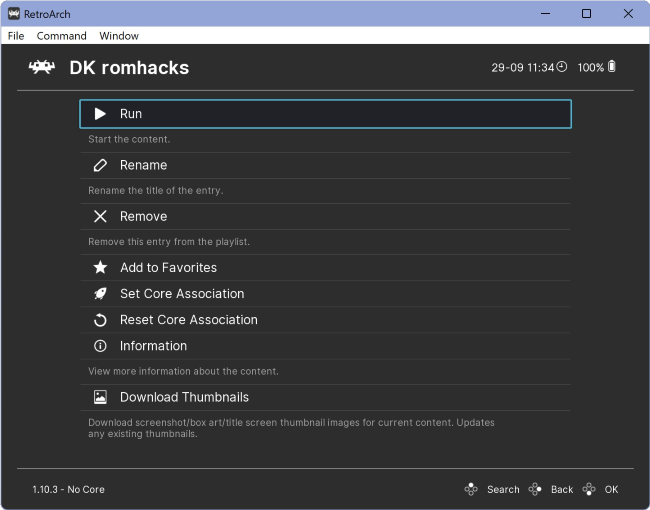Click the battery icon showing 100%
Image resolution: width=650 pixels, height=510 pixels.
point(611,66)
